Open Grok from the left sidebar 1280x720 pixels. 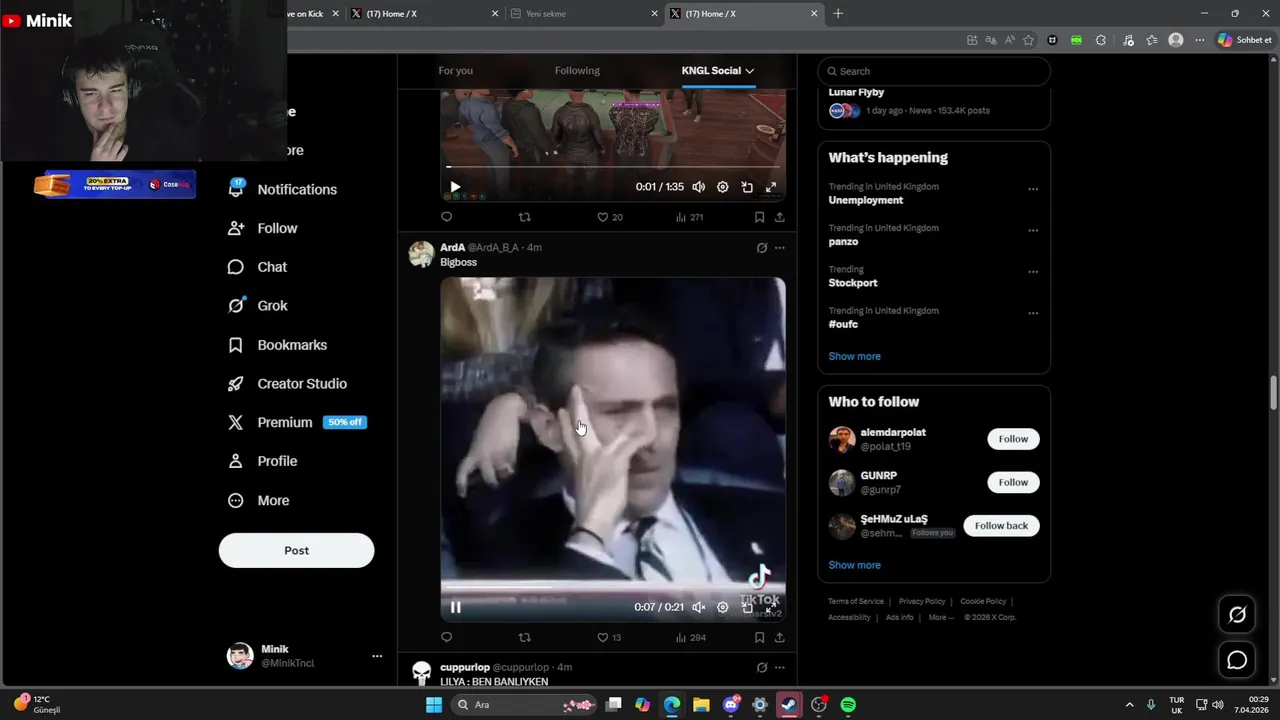tap(258, 306)
